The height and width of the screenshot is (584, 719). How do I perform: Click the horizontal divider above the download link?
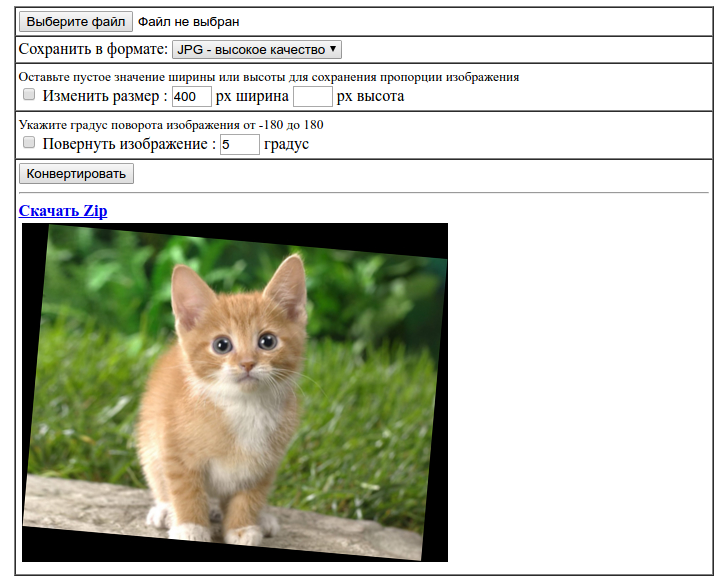pos(363,192)
